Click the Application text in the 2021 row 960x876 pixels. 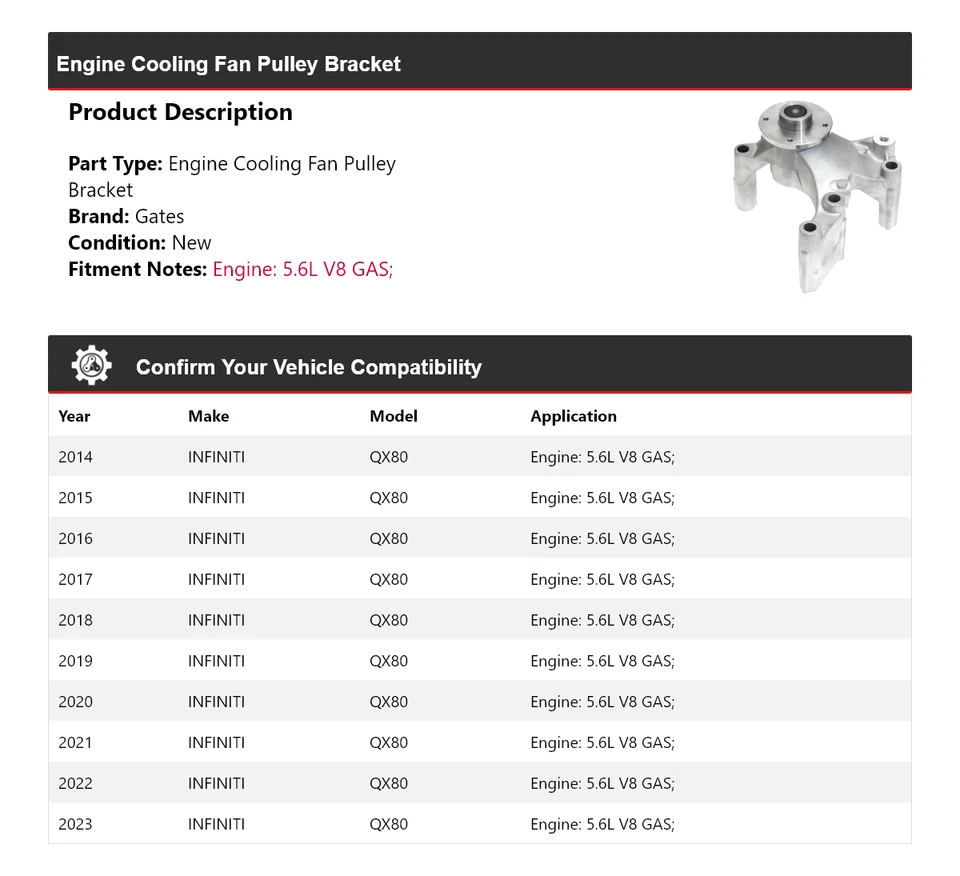(602, 743)
